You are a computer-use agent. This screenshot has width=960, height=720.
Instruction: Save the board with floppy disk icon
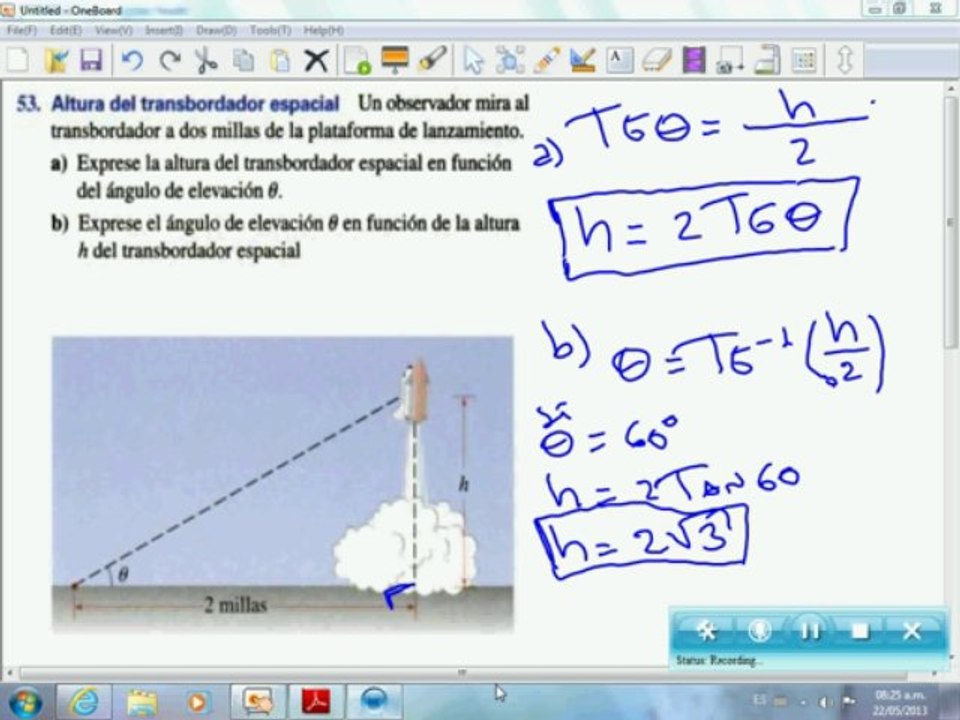pos(91,61)
